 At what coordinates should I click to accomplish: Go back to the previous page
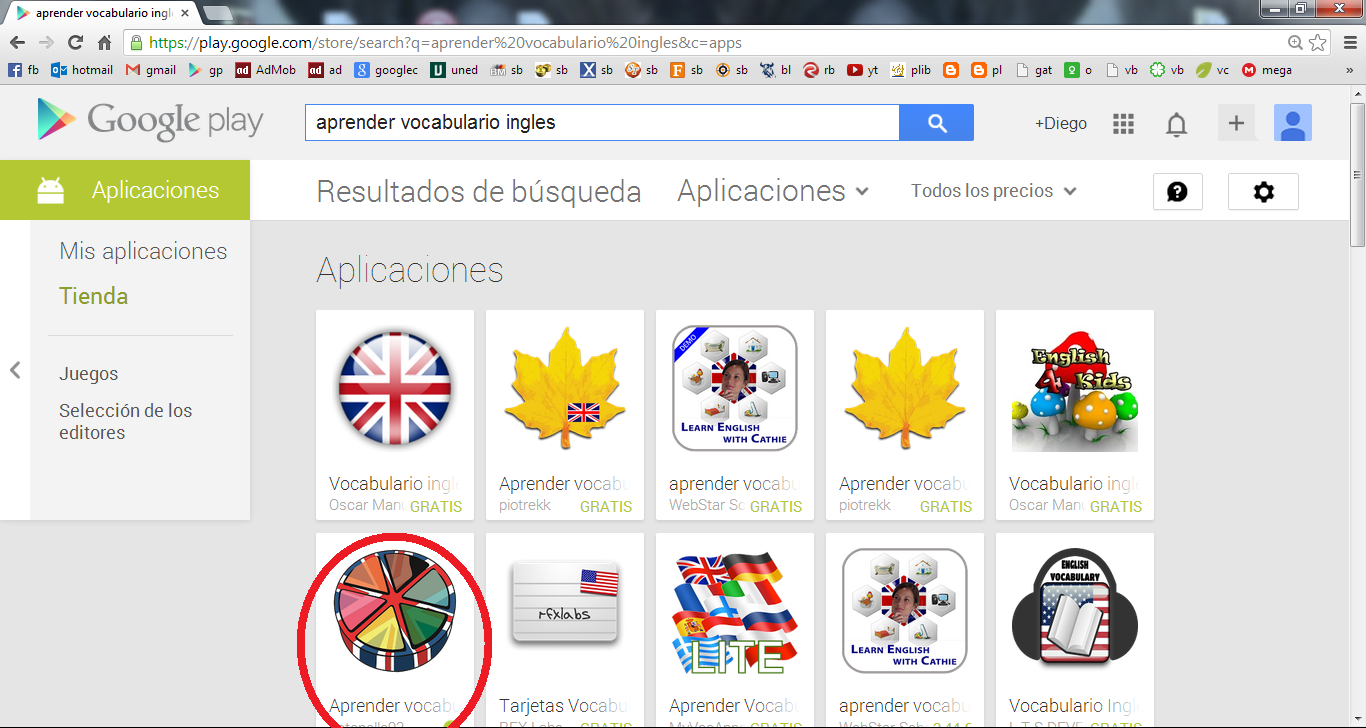[16, 43]
